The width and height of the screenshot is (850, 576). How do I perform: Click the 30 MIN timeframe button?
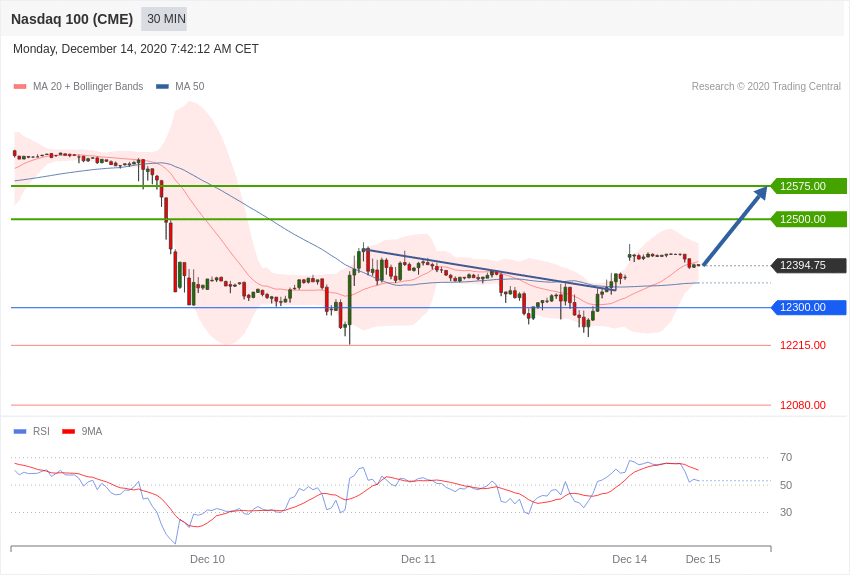[165, 19]
